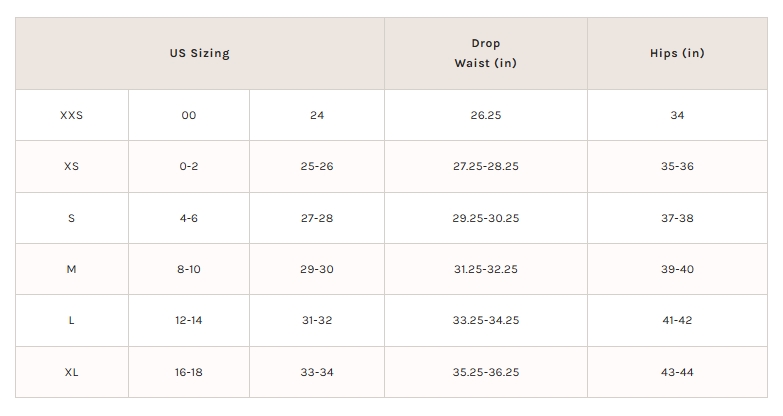783x416 pixels.
Task: Click the 43-44 hips measurement cell
Action: tap(677, 372)
